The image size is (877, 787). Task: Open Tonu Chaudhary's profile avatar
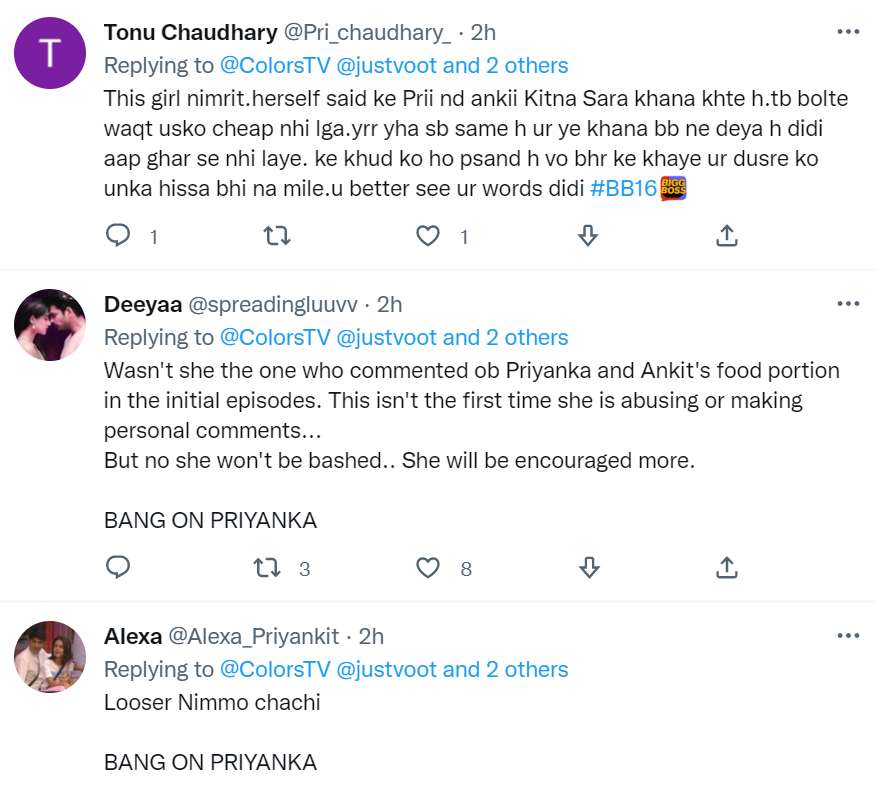[50, 53]
